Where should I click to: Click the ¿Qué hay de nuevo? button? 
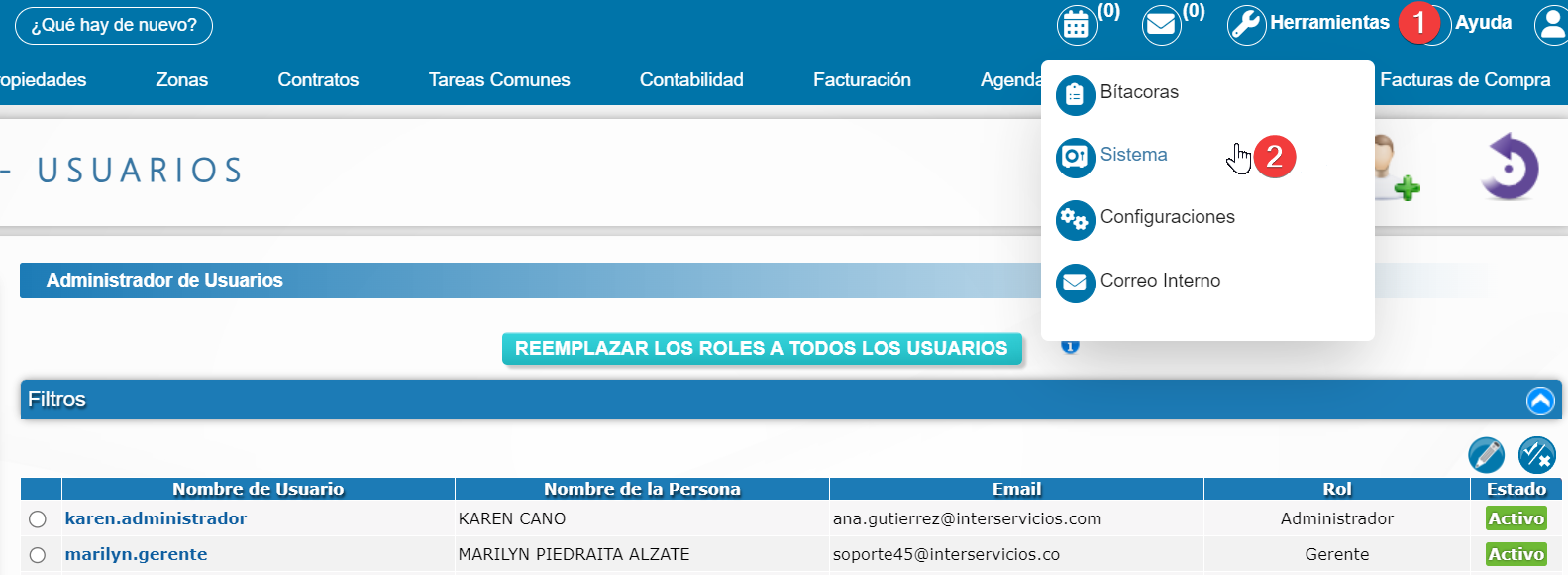[114, 25]
